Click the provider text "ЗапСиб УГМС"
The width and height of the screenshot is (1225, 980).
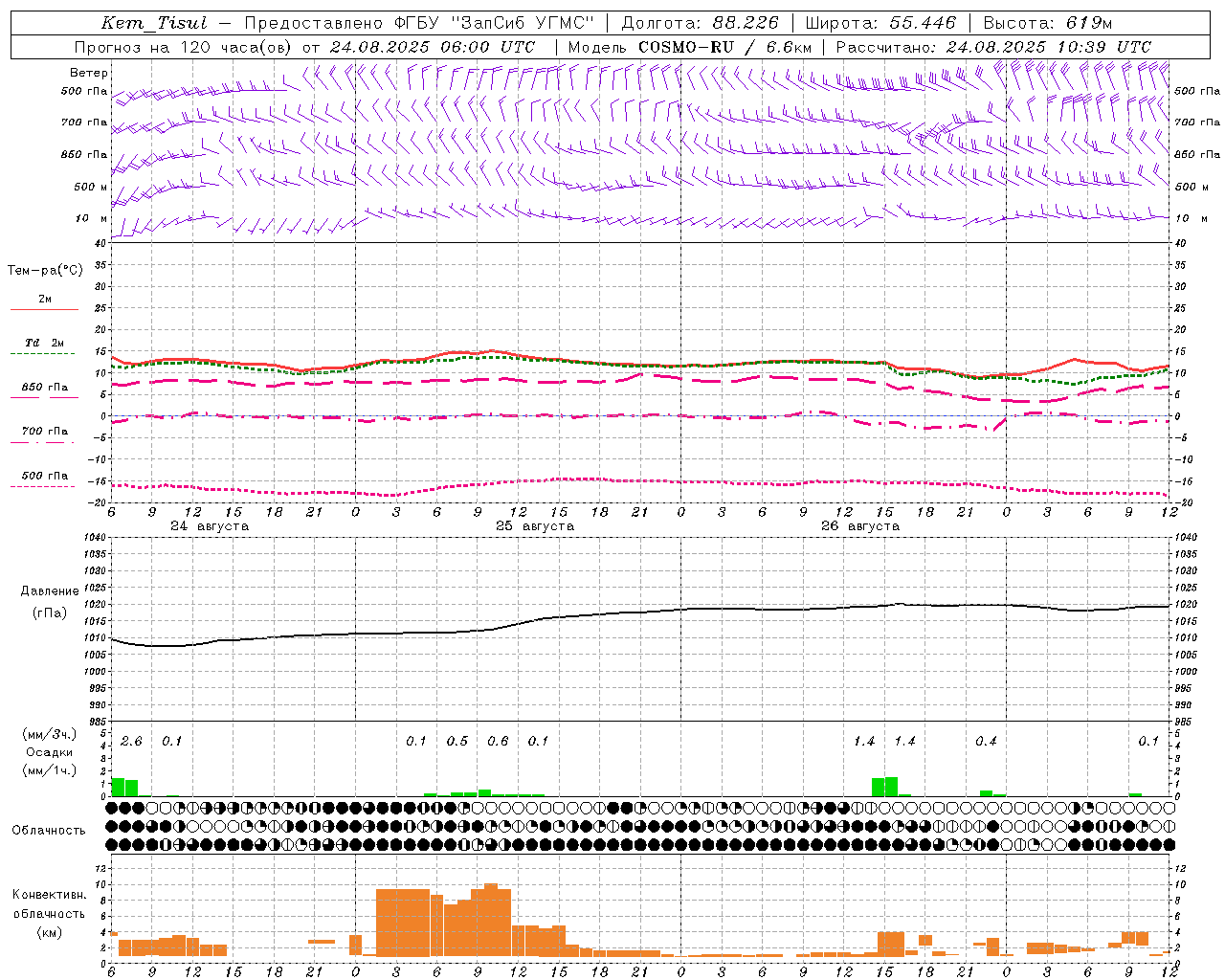(x=524, y=23)
